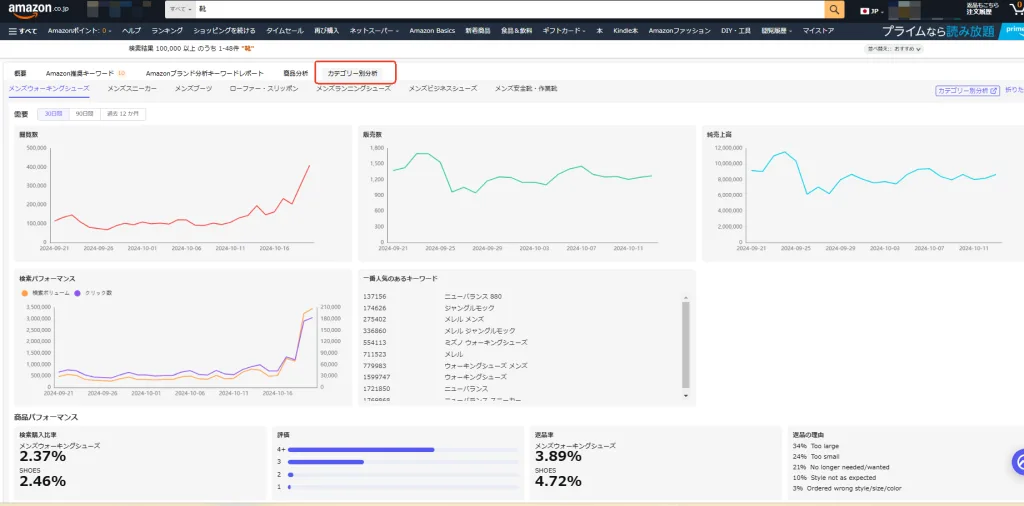The height and width of the screenshot is (506, 1024).
Task: Open ショッピングを続ける link
Action: (x=224, y=31)
